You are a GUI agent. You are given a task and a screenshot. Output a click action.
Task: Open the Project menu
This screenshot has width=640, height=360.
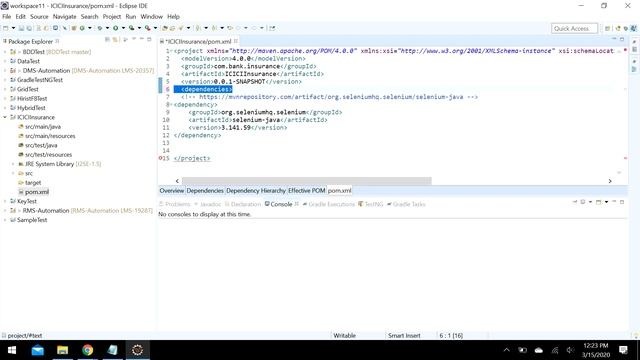click(x=112, y=17)
